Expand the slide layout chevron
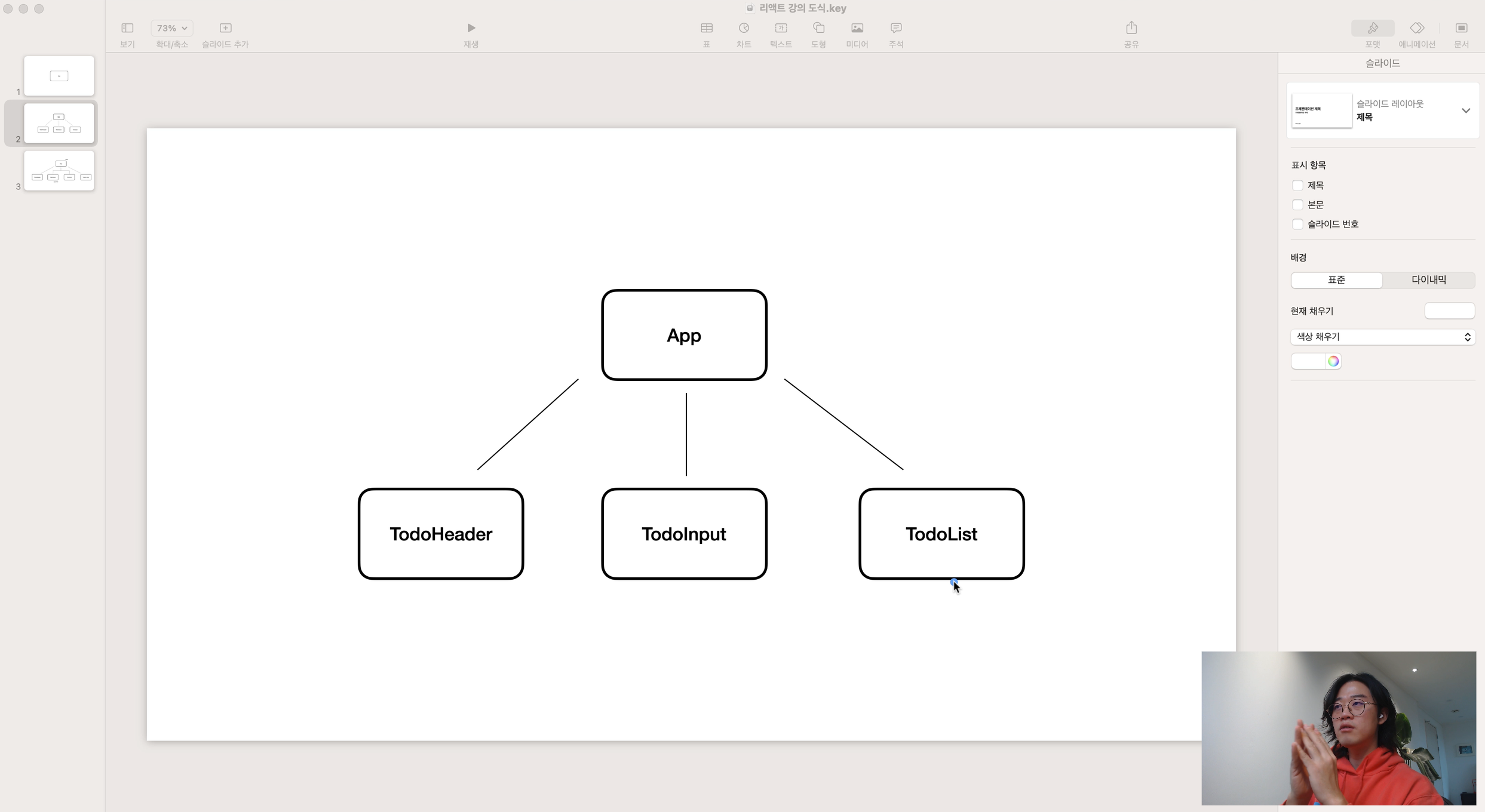 [x=1465, y=111]
